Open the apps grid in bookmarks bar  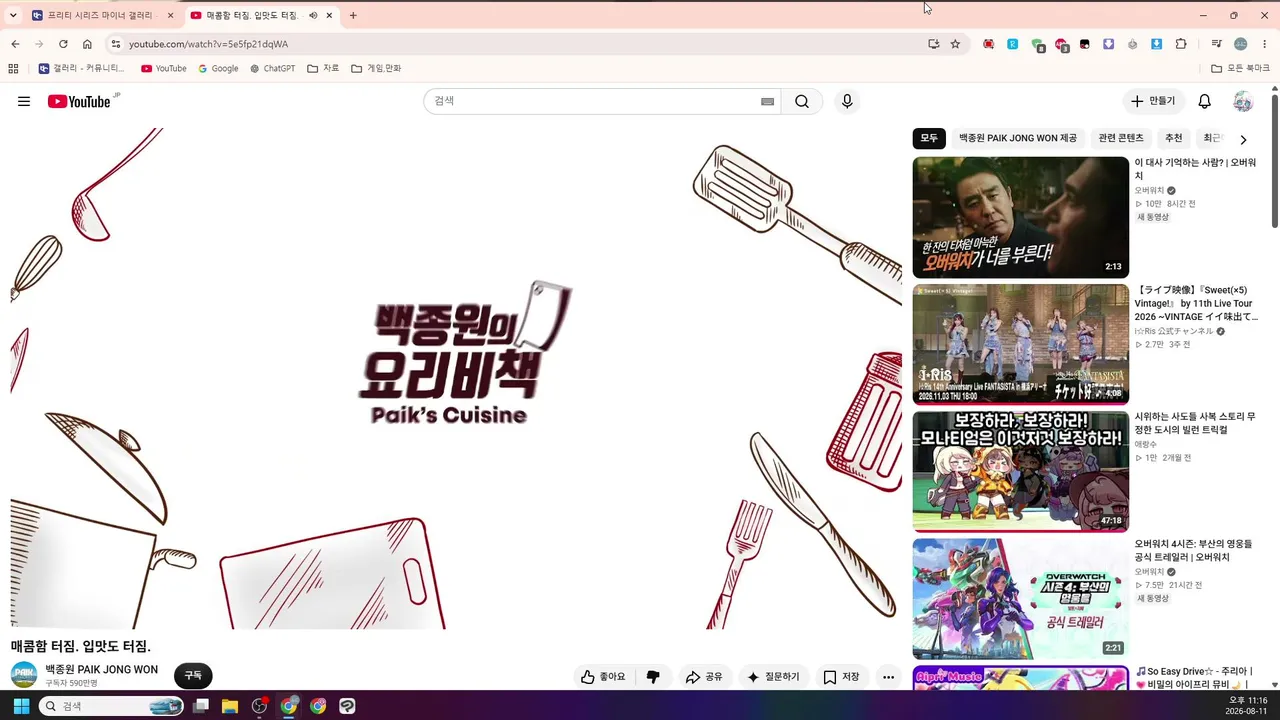pyautogui.click(x=13, y=69)
